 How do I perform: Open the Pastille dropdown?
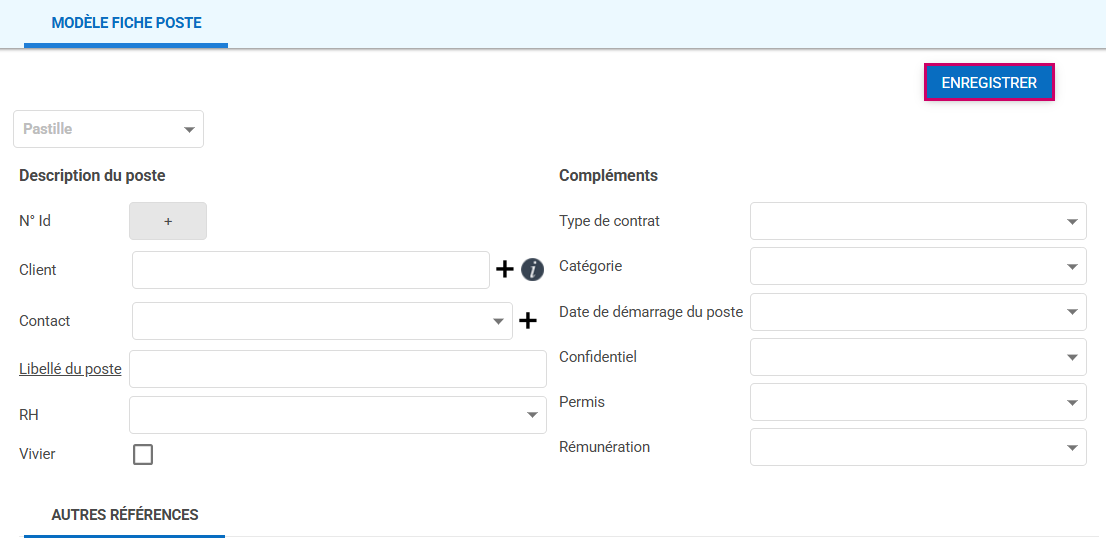[108, 129]
